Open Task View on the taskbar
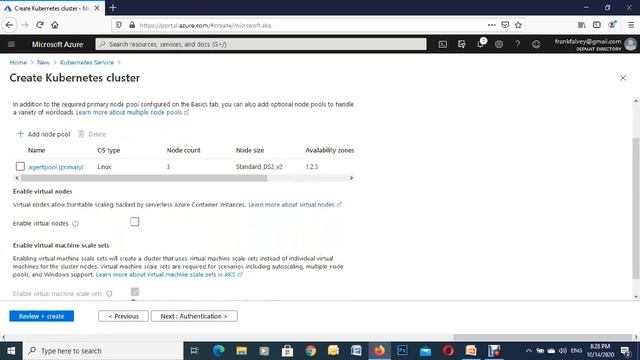This screenshot has height=360, width=640. (x=195, y=351)
